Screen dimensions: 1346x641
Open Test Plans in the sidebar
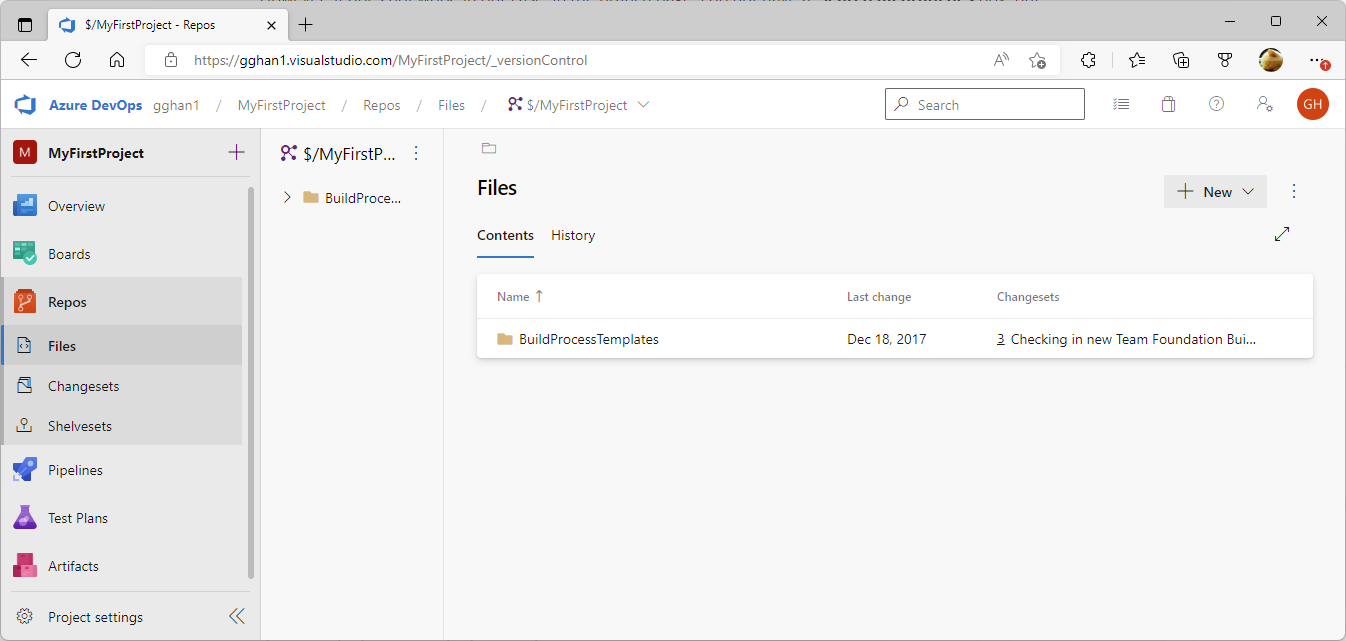pyautogui.click(x=77, y=518)
